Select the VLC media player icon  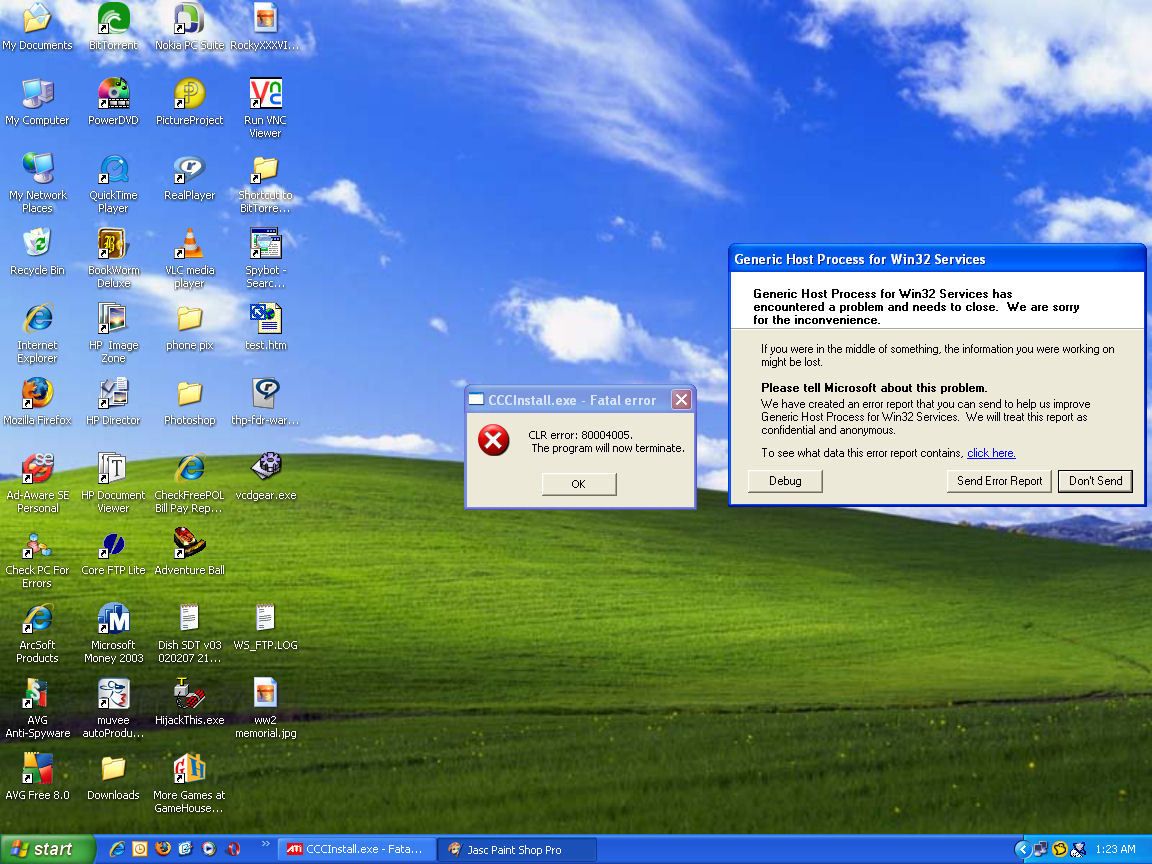(189, 258)
